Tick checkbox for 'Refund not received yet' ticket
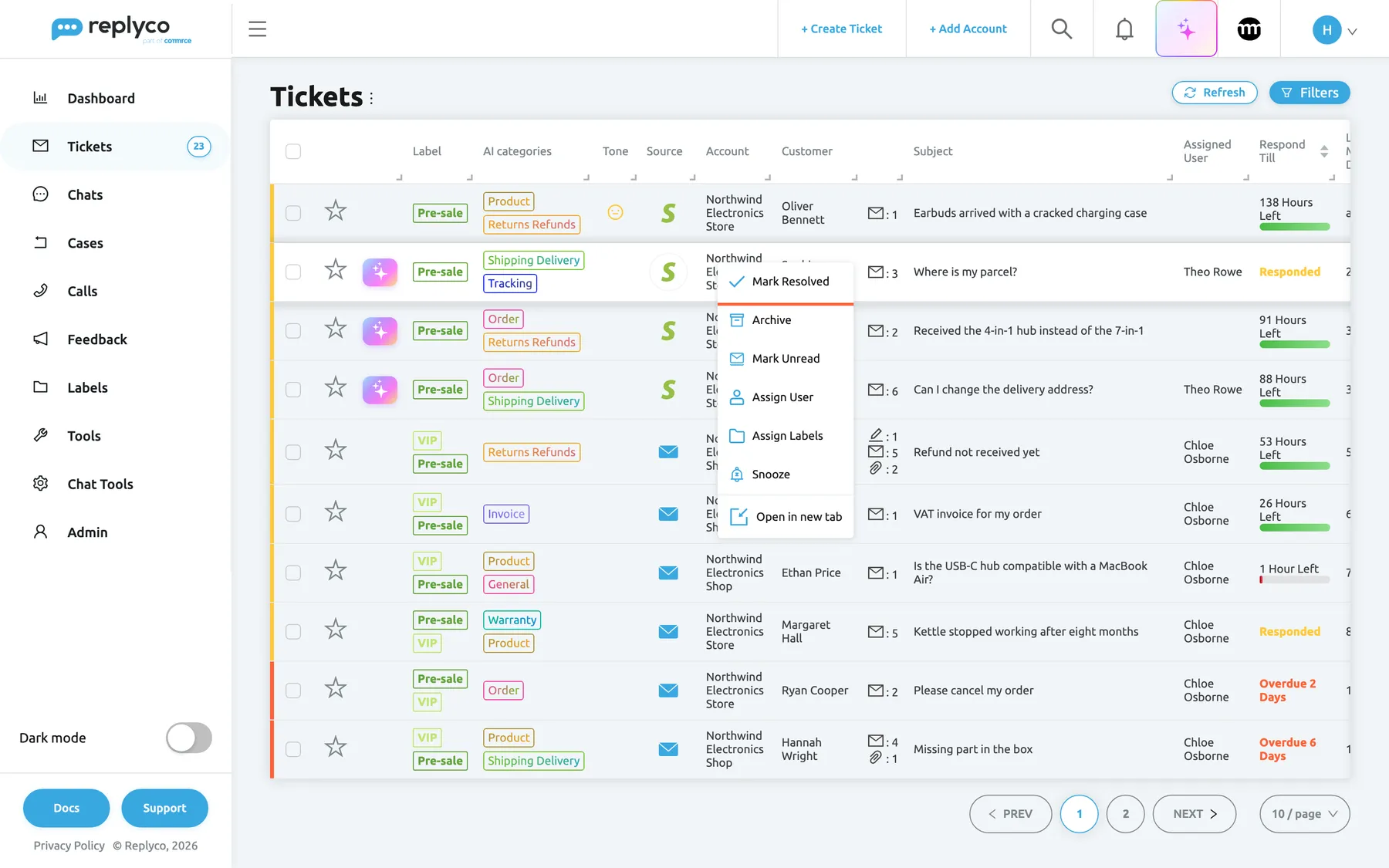 (293, 452)
